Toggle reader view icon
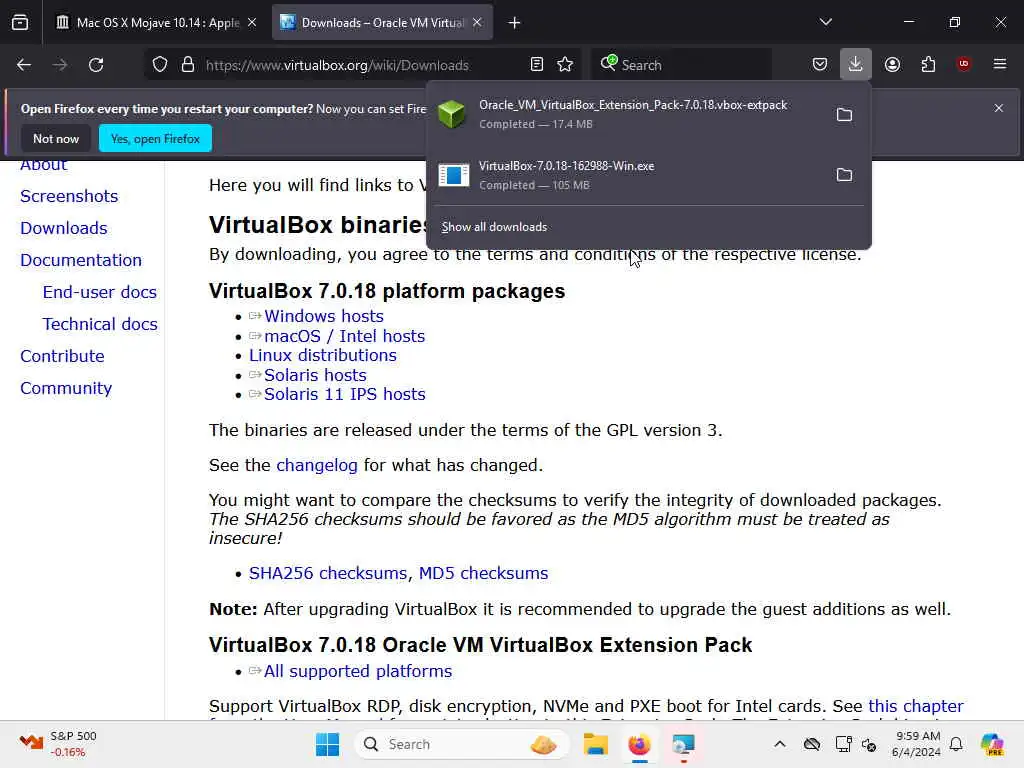Screen dimensions: 1024x768 pyautogui.click(x=537, y=65)
